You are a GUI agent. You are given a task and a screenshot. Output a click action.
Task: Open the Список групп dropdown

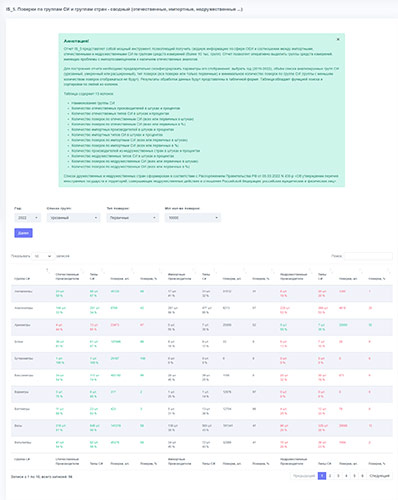(x=73, y=218)
